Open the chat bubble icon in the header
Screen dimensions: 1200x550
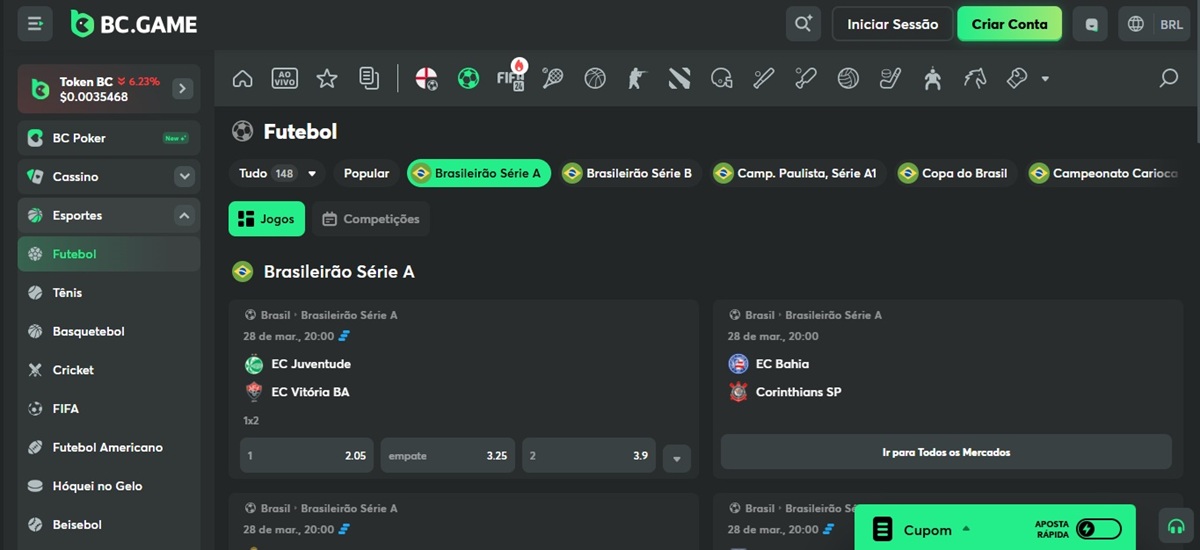[x=1090, y=24]
